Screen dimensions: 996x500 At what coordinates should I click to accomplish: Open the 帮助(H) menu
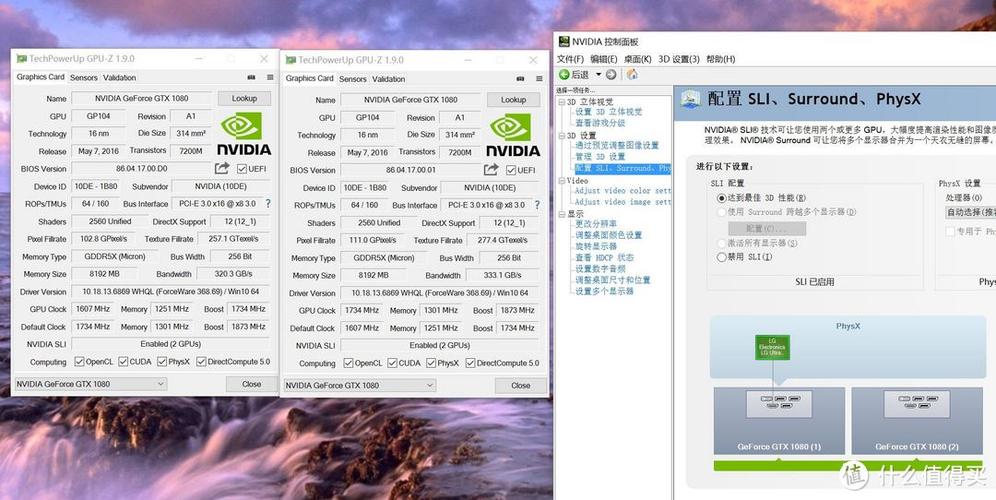tap(720, 58)
